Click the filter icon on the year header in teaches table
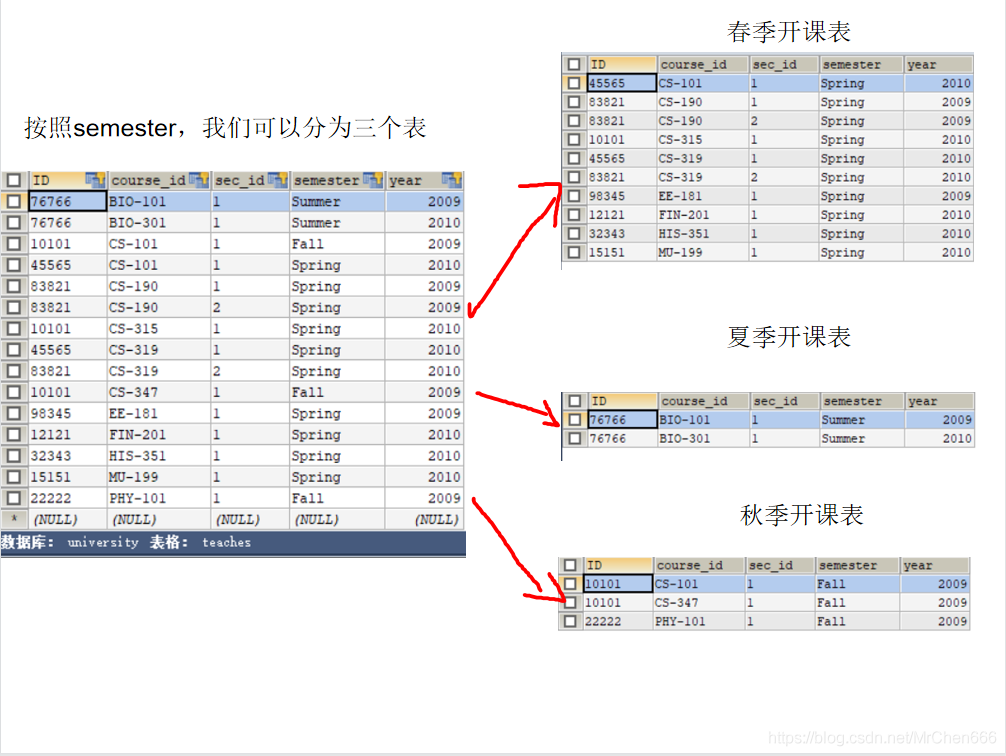This screenshot has height=756, width=1006. (x=452, y=180)
